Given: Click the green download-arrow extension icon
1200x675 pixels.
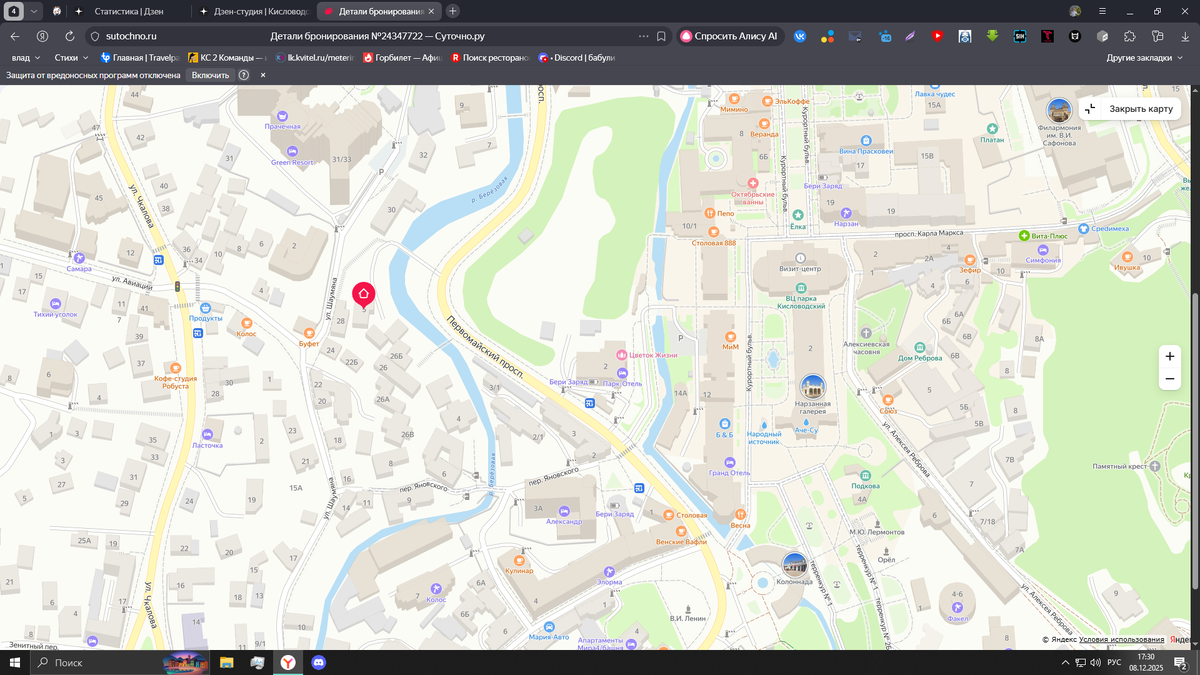Looking at the screenshot, I should [x=992, y=36].
